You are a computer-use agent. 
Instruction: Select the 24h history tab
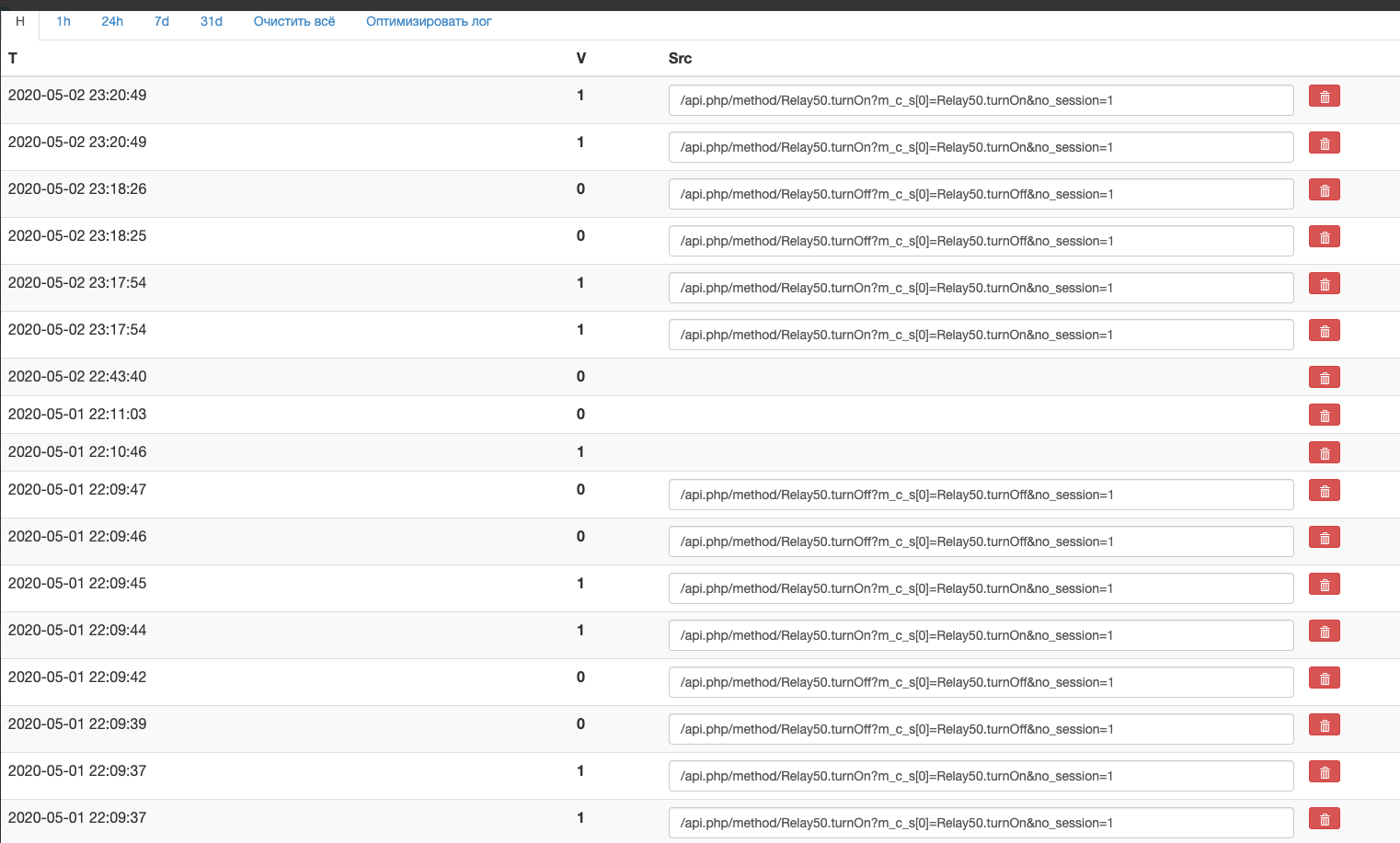coord(112,21)
